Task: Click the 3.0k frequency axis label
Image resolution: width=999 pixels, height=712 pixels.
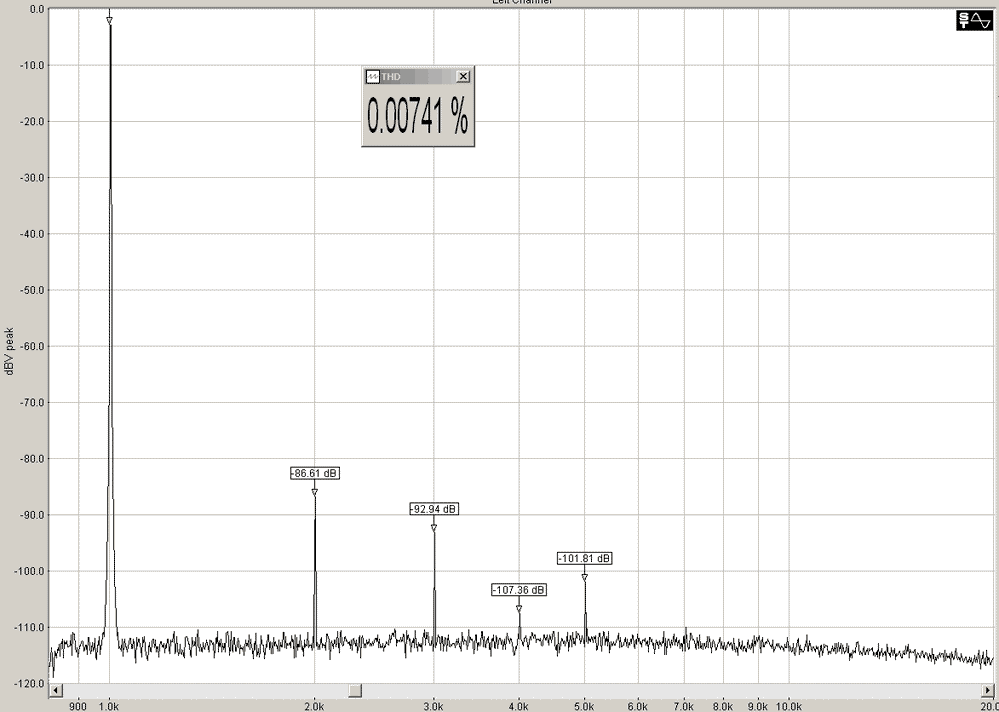Action: (434, 706)
